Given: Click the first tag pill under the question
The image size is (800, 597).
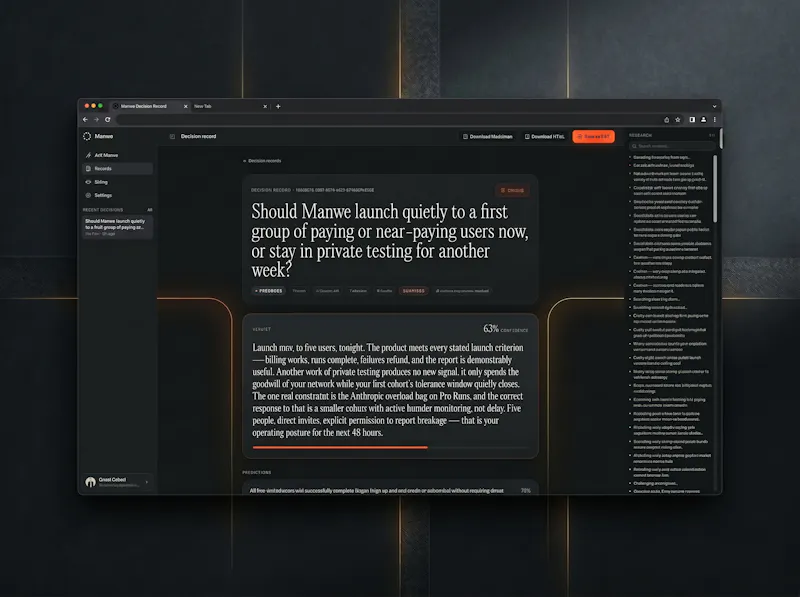Looking at the screenshot, I should [x=268, y=291].
